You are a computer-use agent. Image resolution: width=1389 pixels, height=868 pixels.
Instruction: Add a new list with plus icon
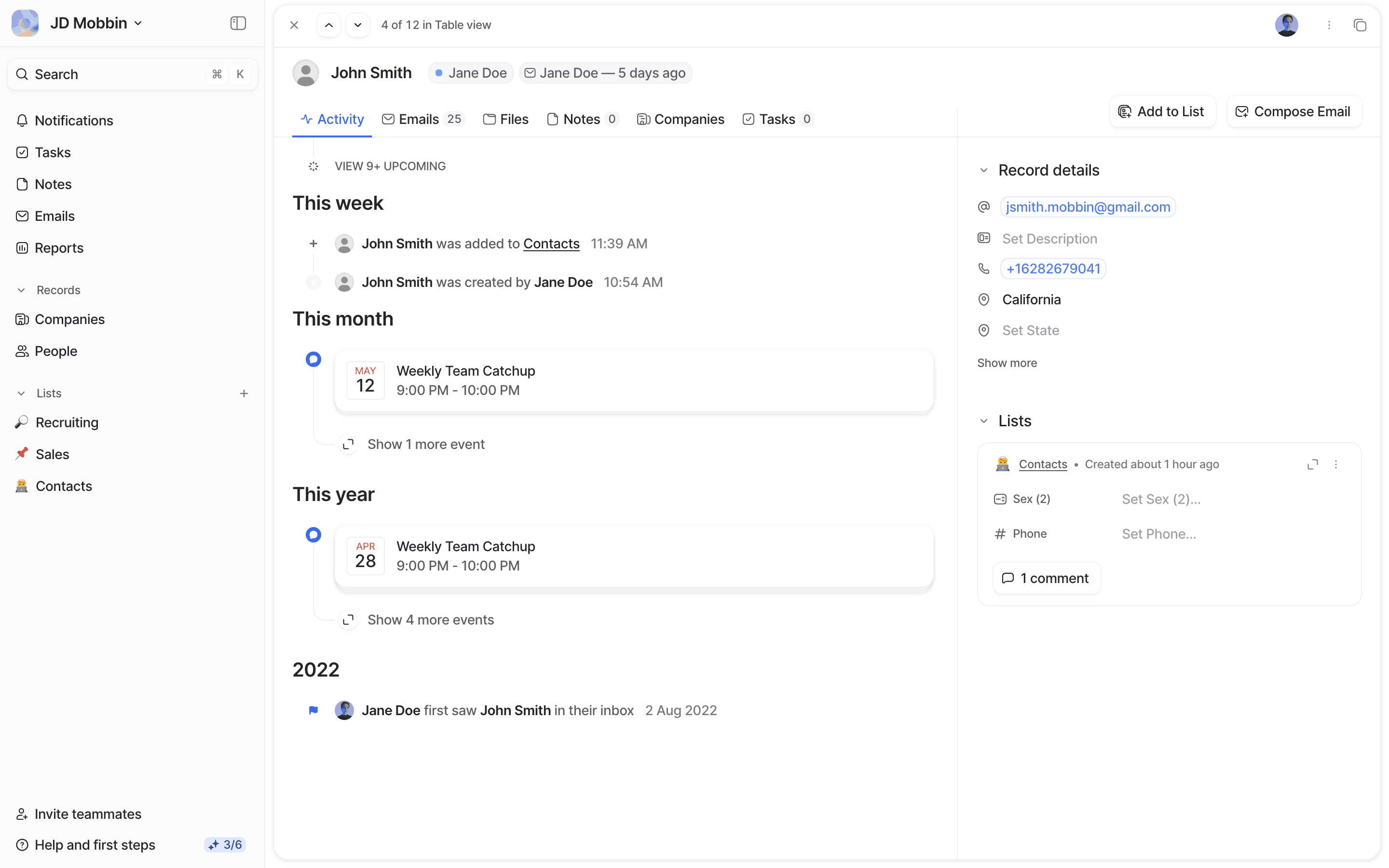pos(244,393)
